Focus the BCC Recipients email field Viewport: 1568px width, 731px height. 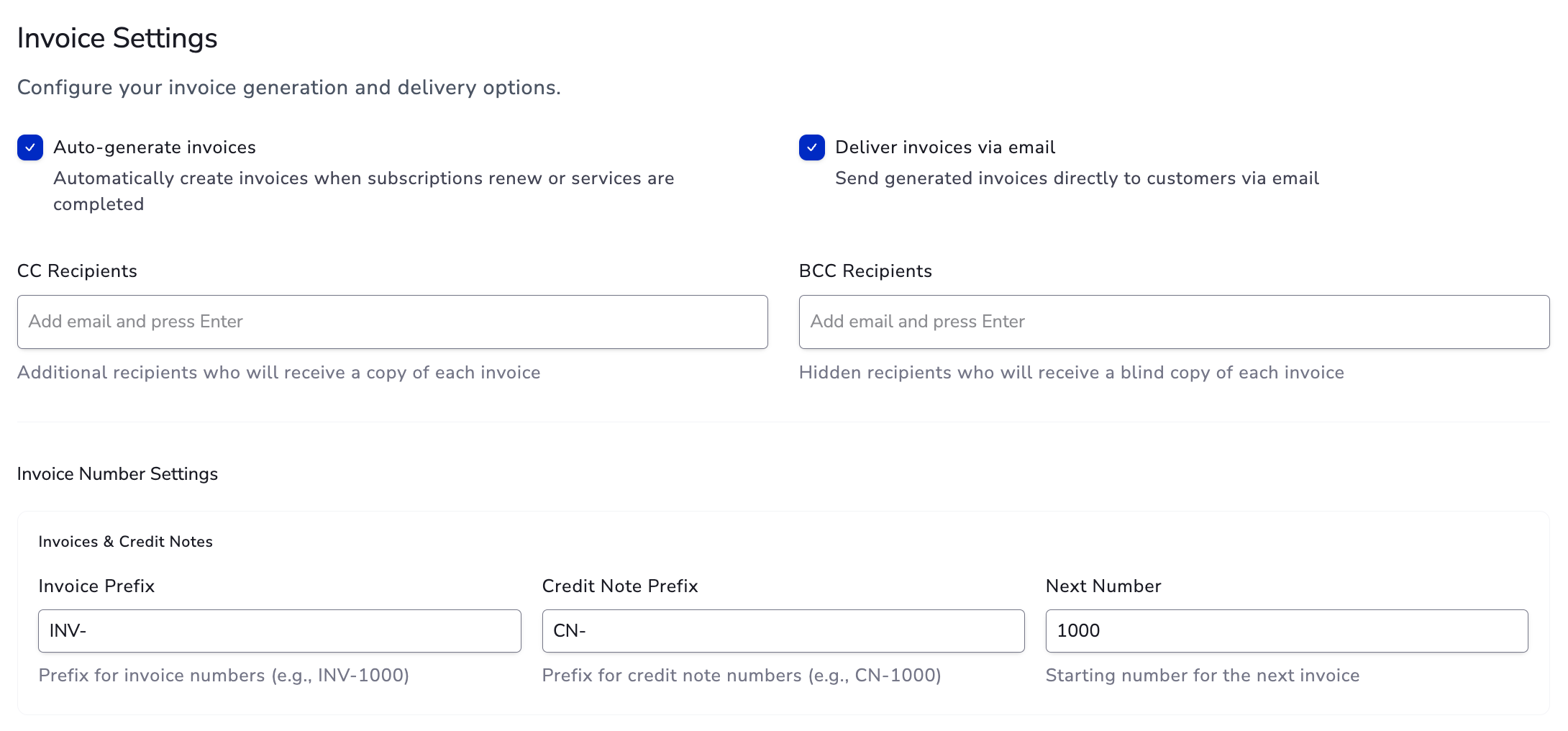[1173, 322]
